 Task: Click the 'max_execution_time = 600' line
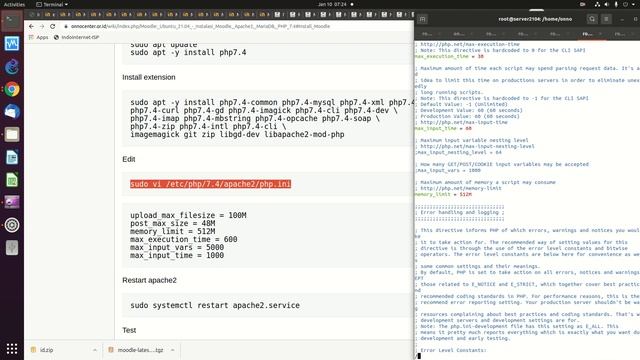coord(184,239)
